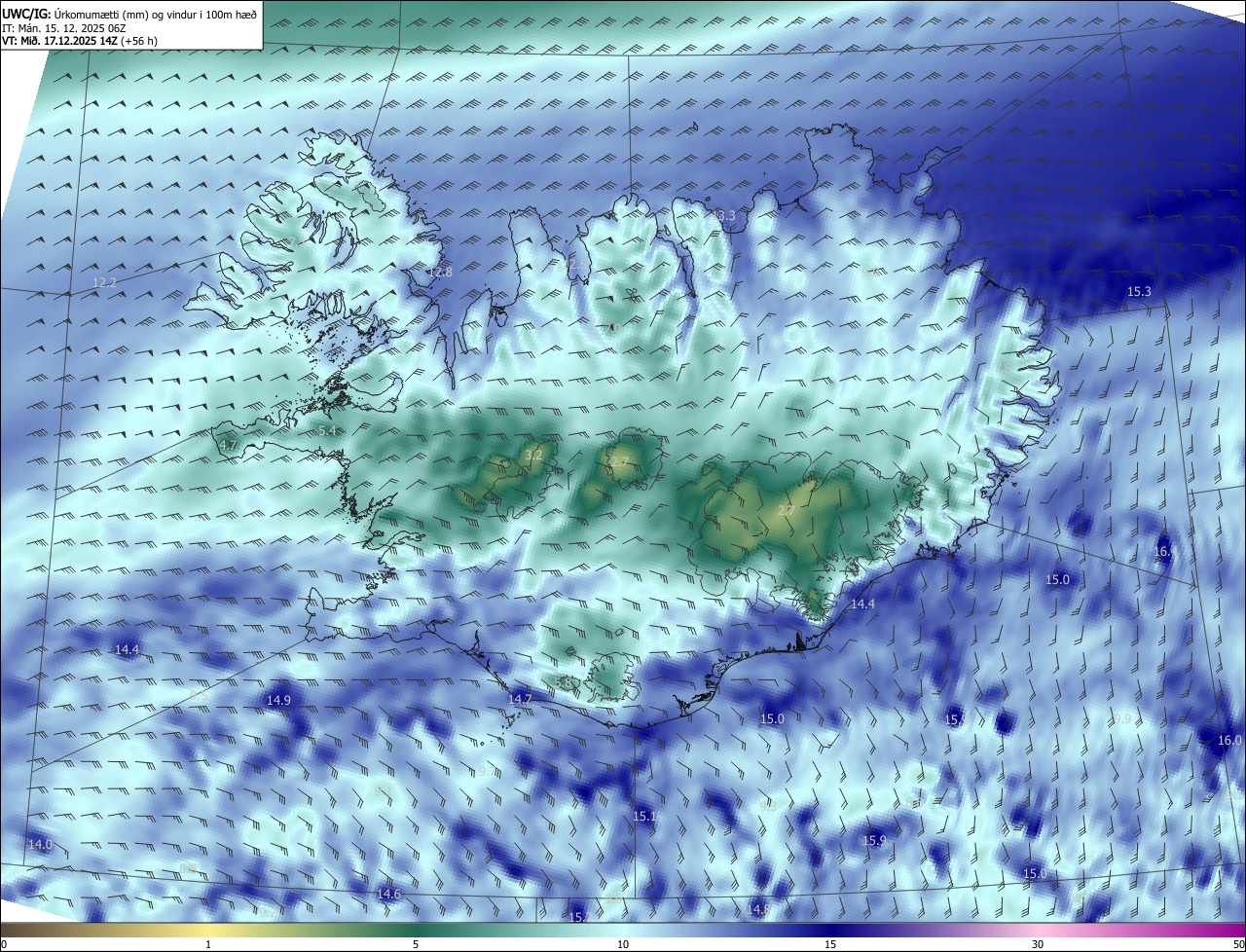Click the 14.8 value label on the map
Image resolution: width=1246 pixels, height=952 pixels.
(757, 909)
